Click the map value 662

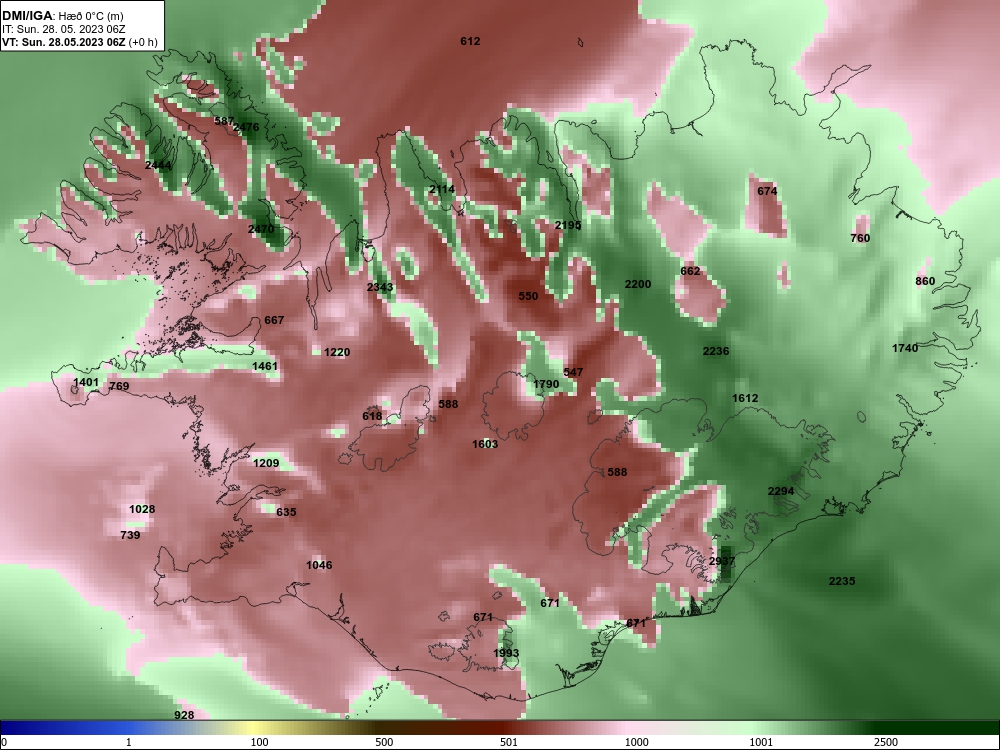(690, 271)
